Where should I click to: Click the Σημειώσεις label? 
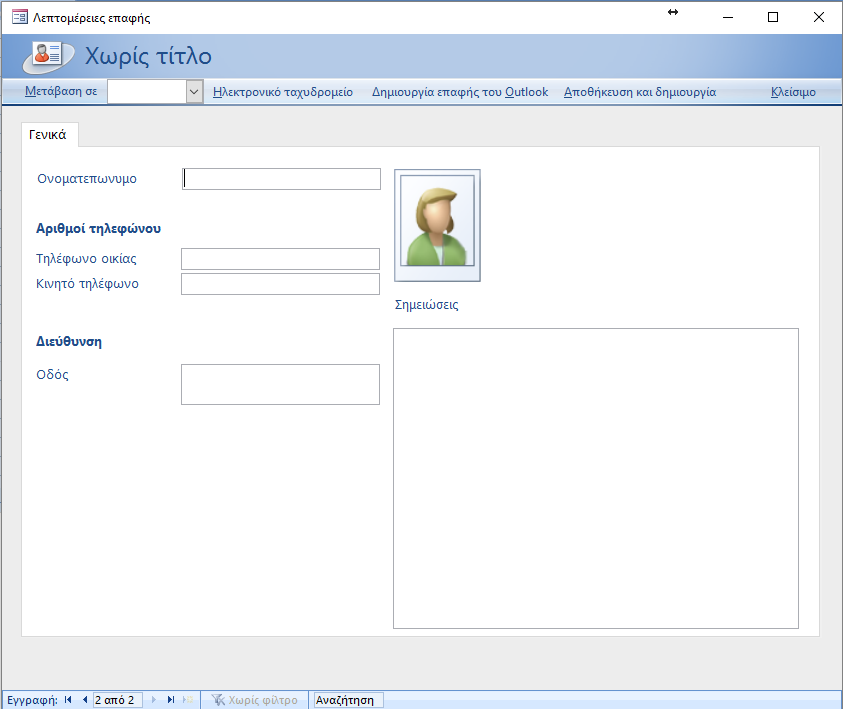tap(426, 305)
